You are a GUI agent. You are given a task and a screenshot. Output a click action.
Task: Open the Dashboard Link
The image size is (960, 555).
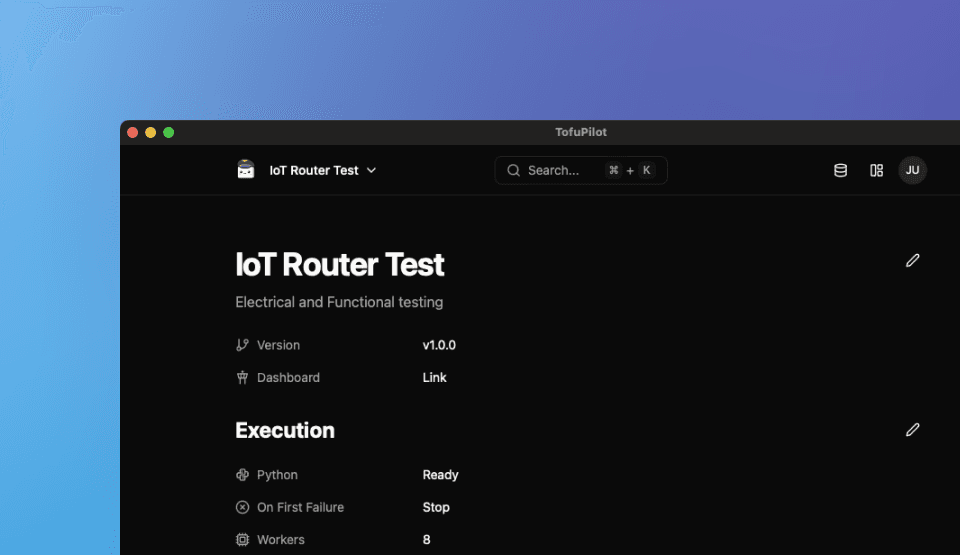[434, 378]
